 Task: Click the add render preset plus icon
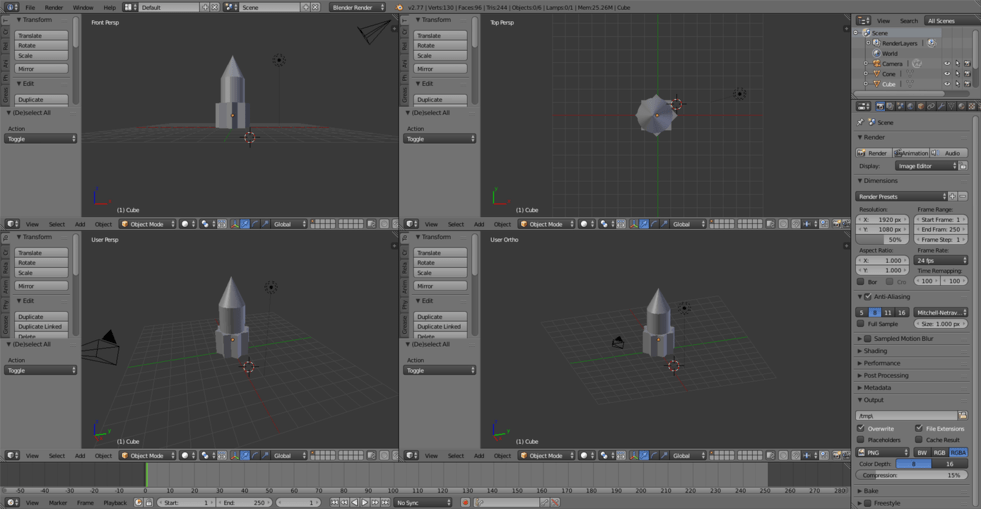pyautogui.click(x=953, y=196)
